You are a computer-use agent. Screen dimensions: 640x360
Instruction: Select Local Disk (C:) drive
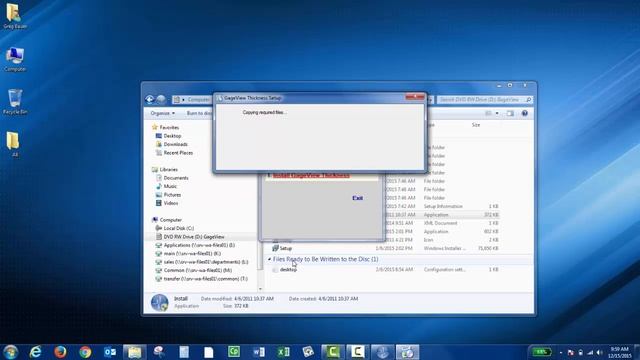178,228
